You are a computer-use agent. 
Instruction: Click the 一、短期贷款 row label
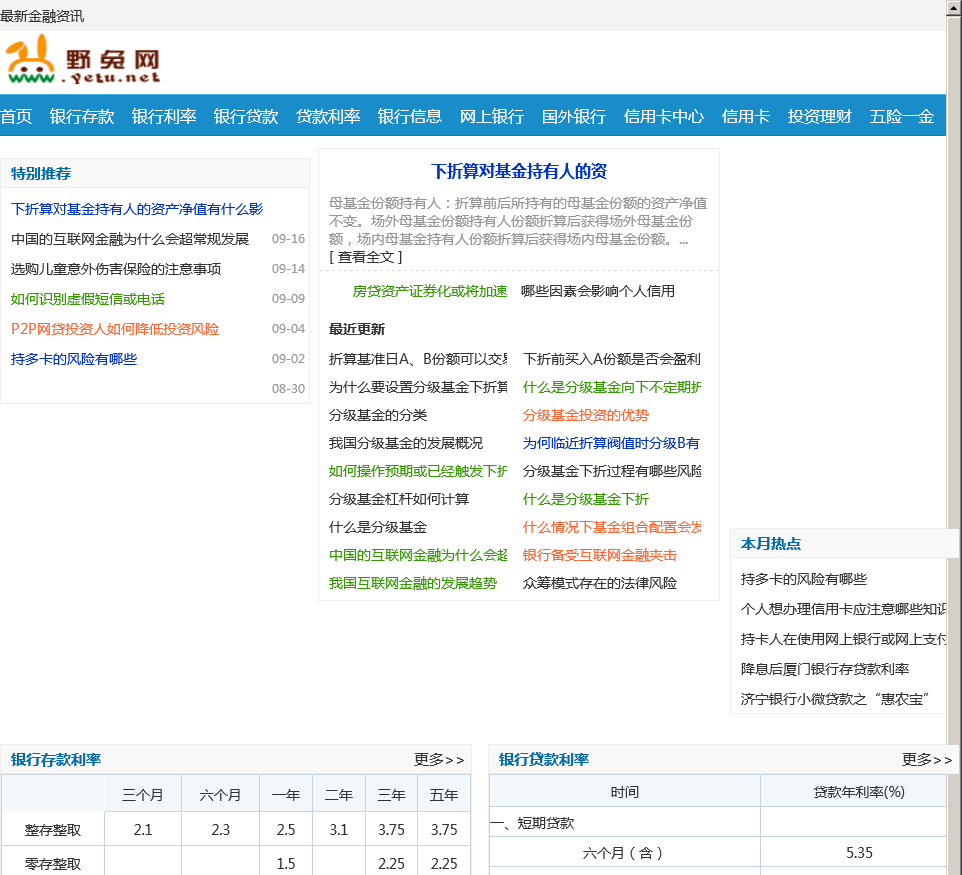pyautogui.click(x=533, y=823)
